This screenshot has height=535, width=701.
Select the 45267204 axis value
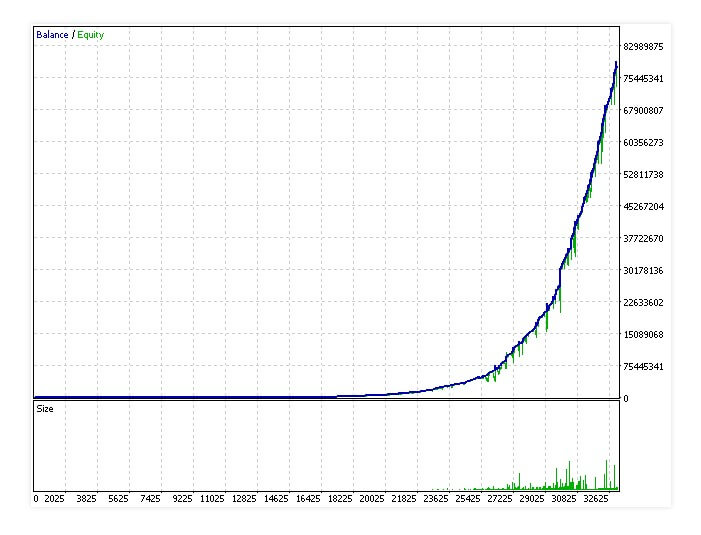643,206
